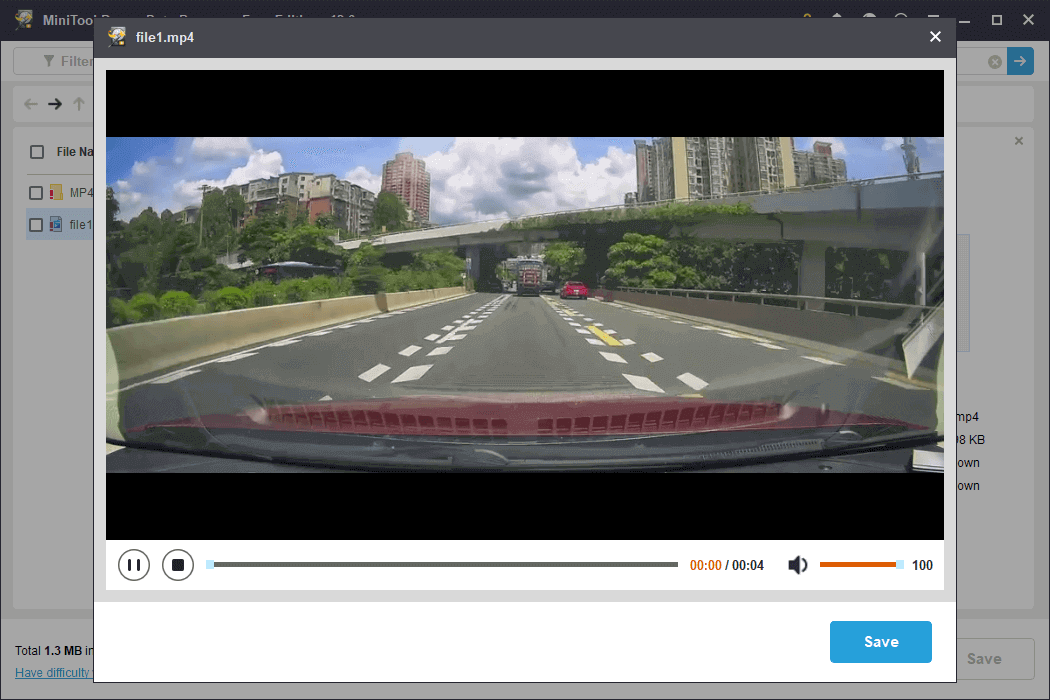Click the Filter icon above the file list
The width and height of the screenshot is (1050, 700).
tap(50, 60)
